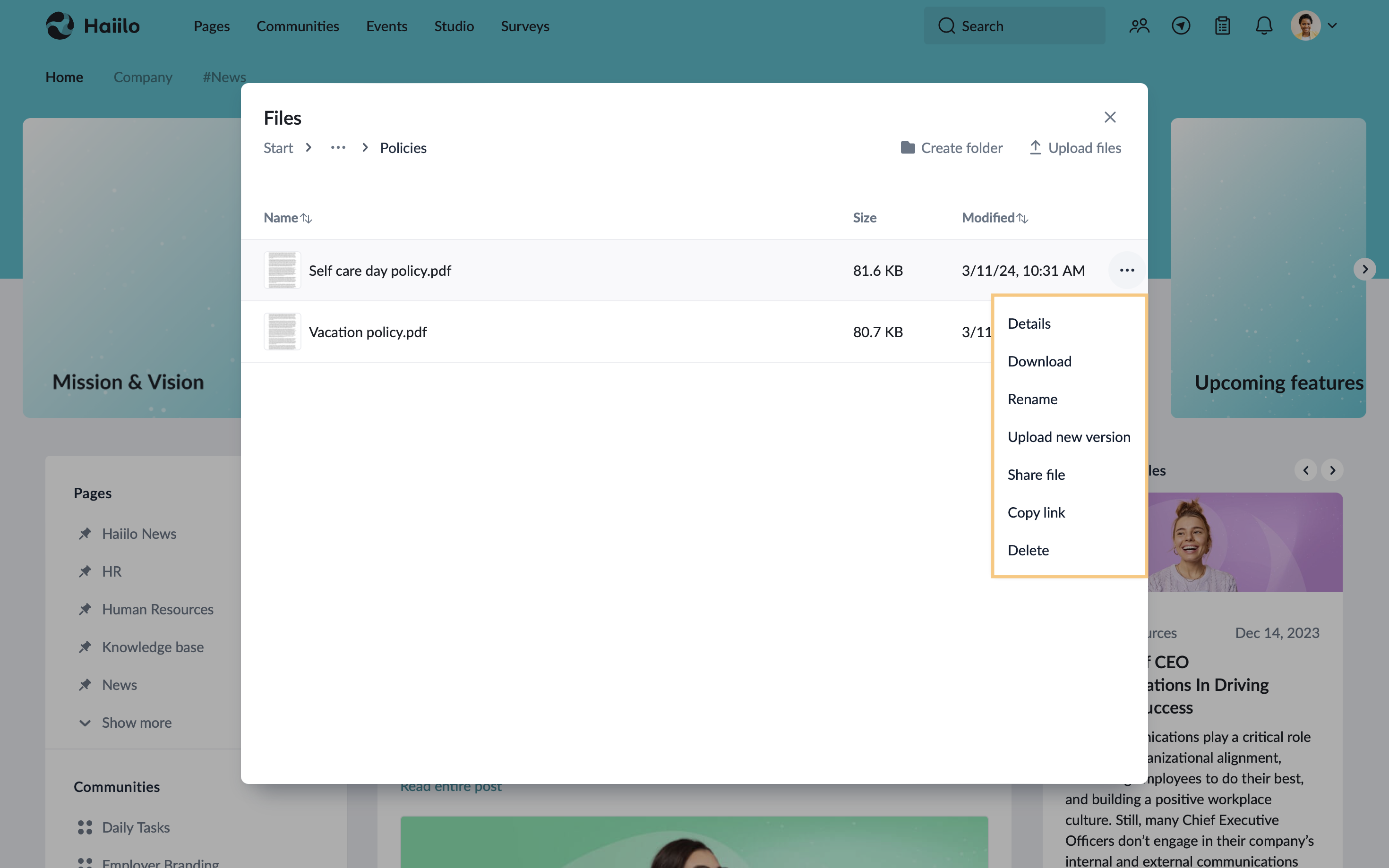Switch to the Communities menu item
Viewport: 1389px width, 868px height.
click(x=298, y=26)
